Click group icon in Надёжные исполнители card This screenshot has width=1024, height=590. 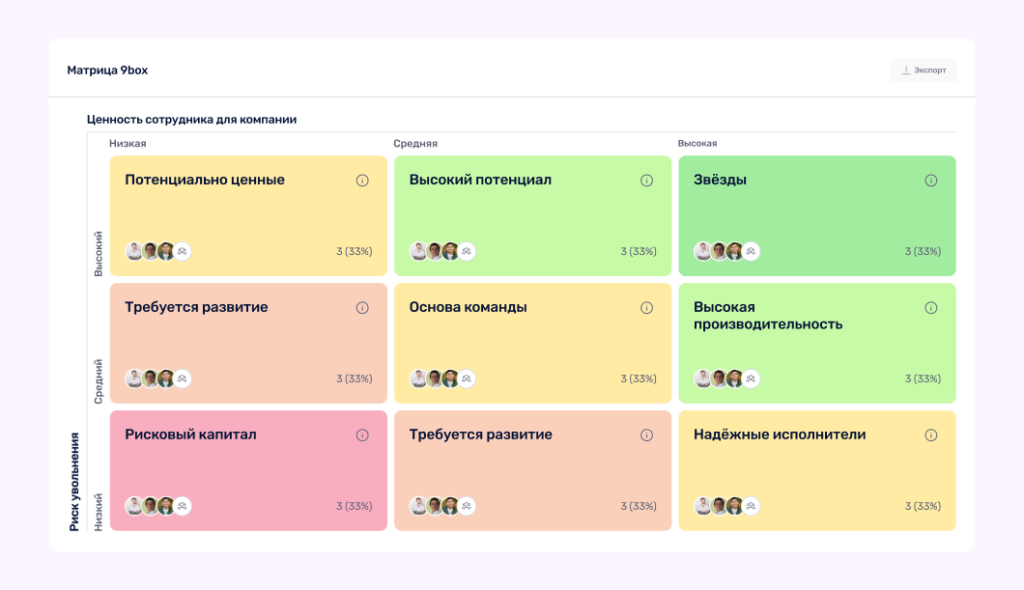(x=751, y=506)
